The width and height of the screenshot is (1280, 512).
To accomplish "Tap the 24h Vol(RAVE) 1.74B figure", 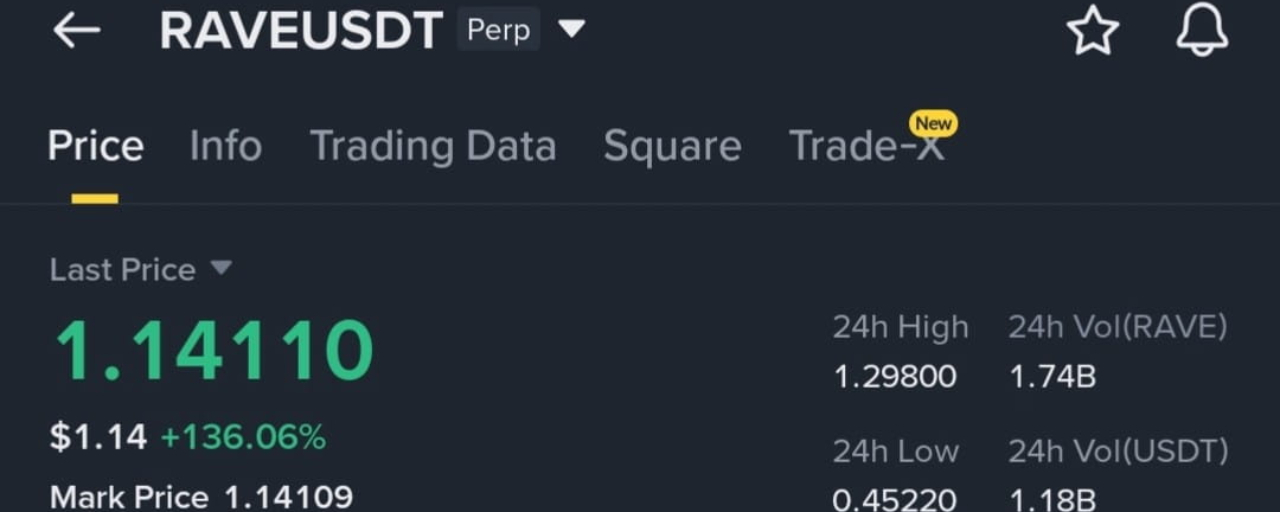I will pyautogui.click(x=1052, y=377).
